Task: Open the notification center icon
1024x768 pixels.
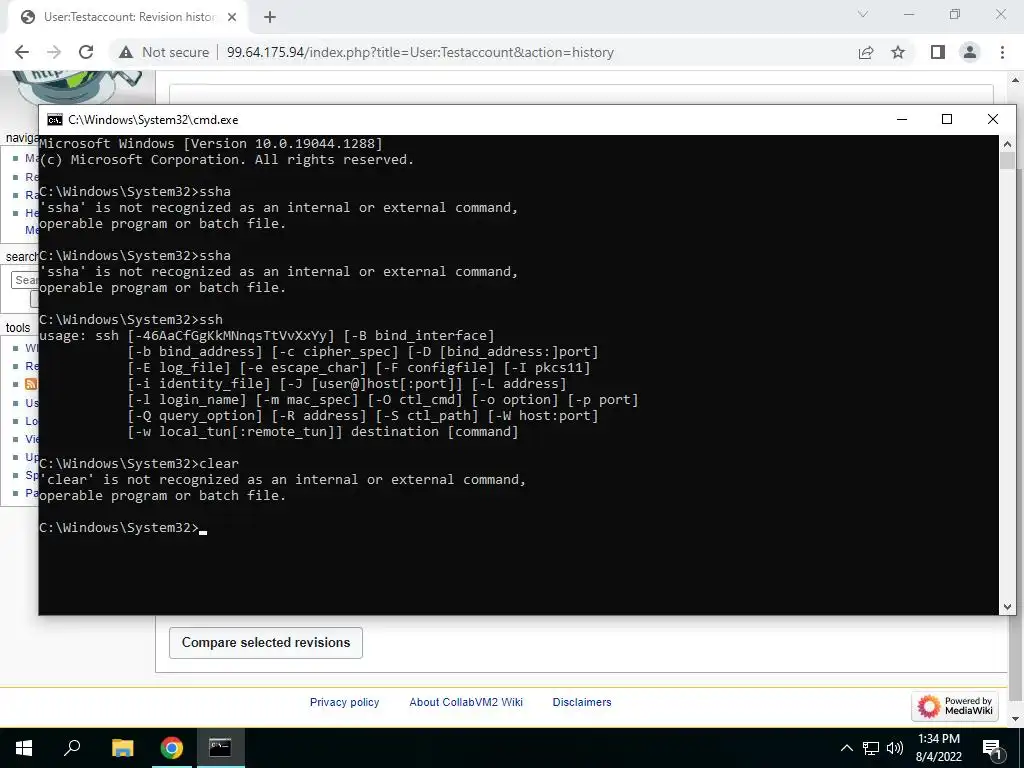Action: pos(991,749)
